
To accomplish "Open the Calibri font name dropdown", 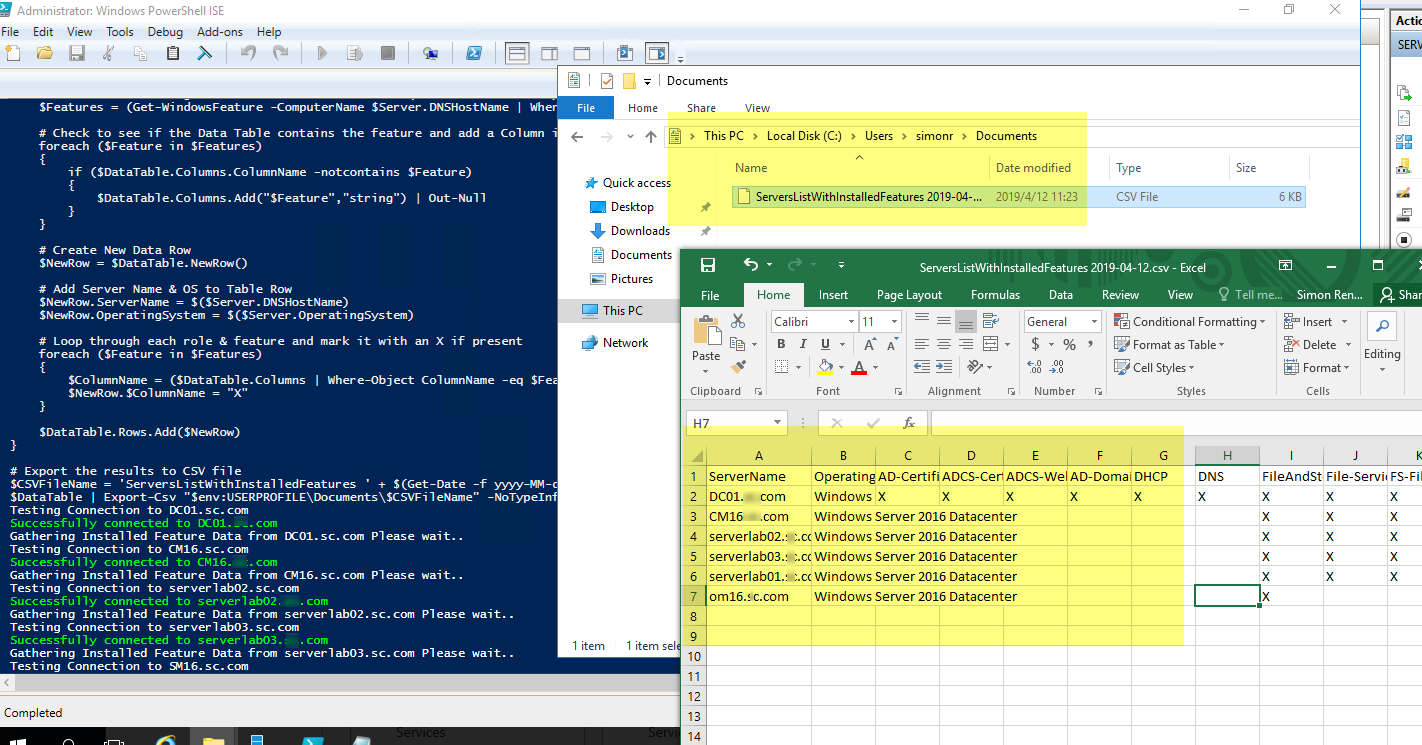I will click(851, 322).
